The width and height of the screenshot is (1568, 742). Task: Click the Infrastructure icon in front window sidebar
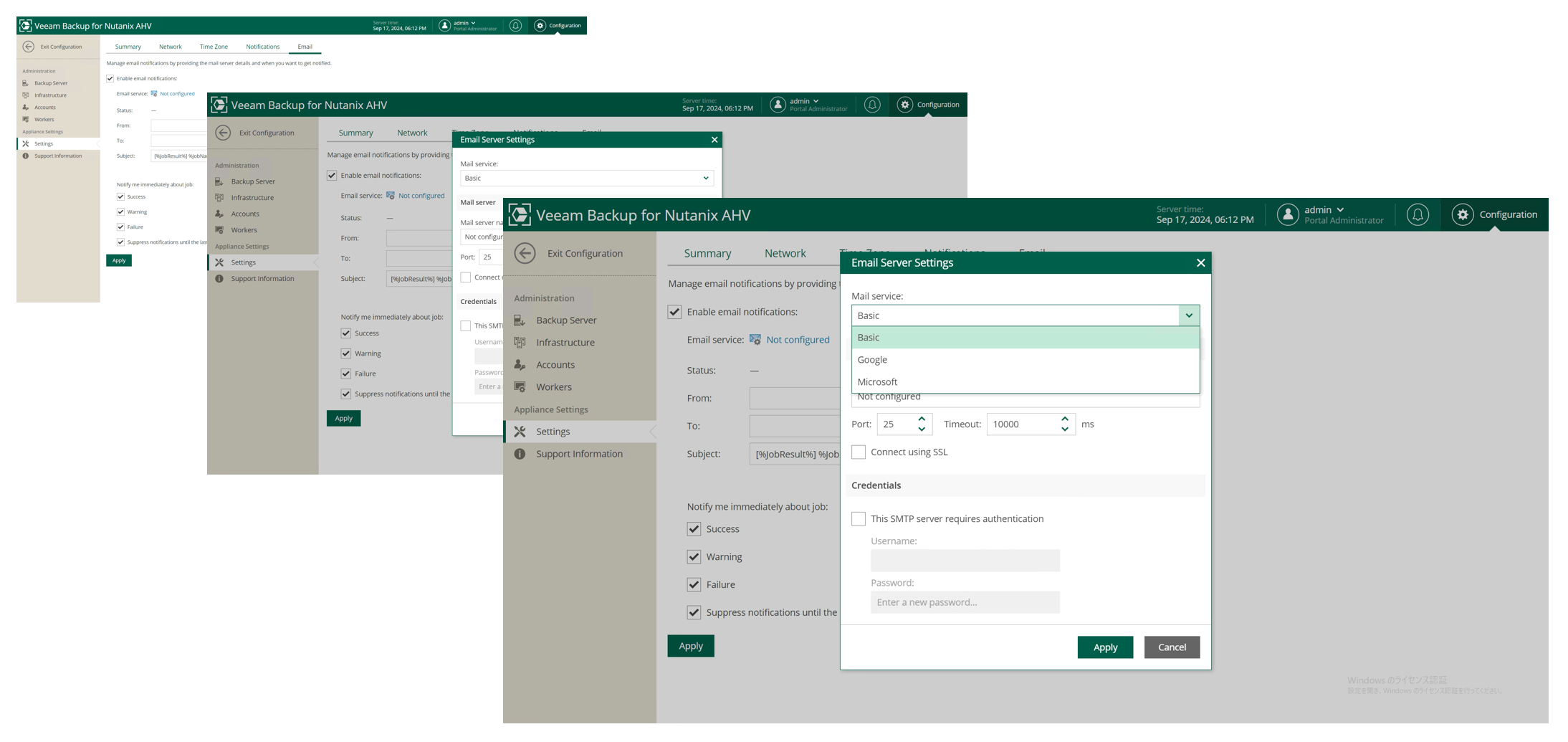click(520, 343)
